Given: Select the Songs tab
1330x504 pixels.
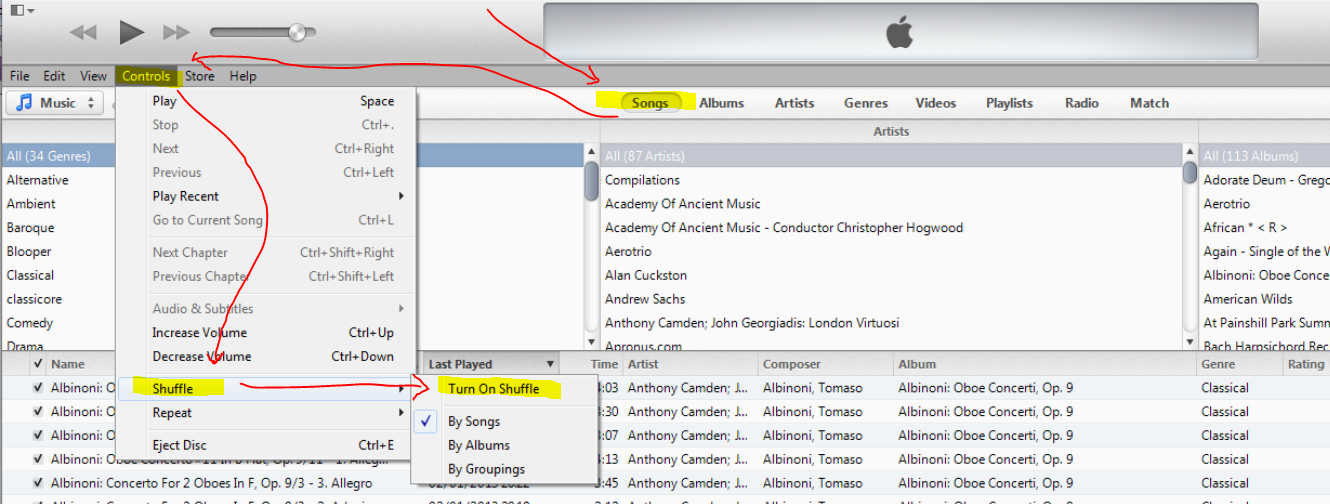Looking at the screenshot, I should [x=650, y=103].
